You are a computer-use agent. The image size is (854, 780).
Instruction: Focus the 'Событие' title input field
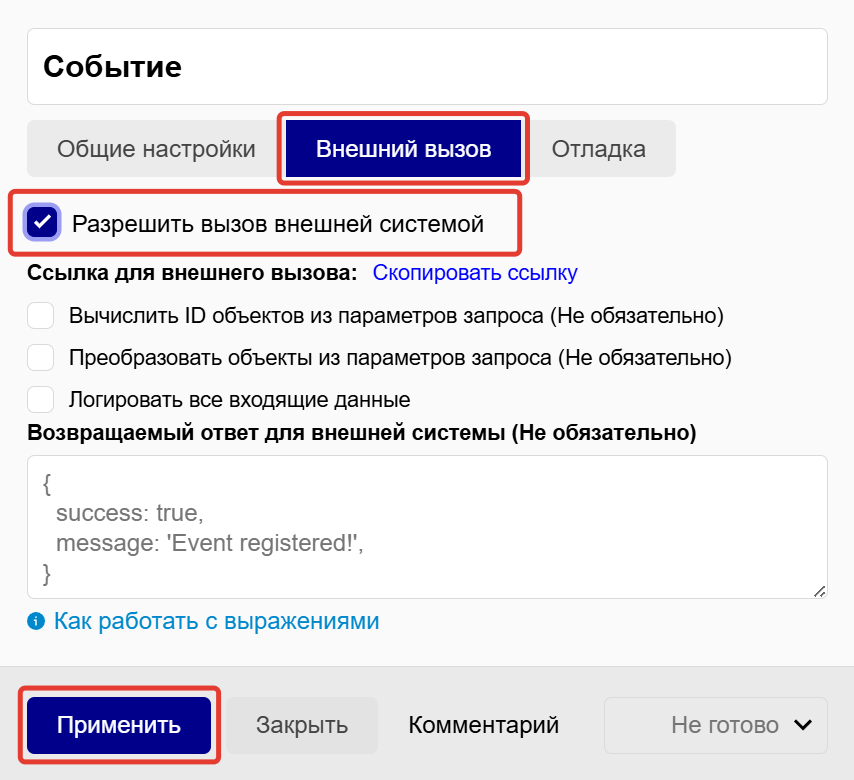(x=427, y=67)
